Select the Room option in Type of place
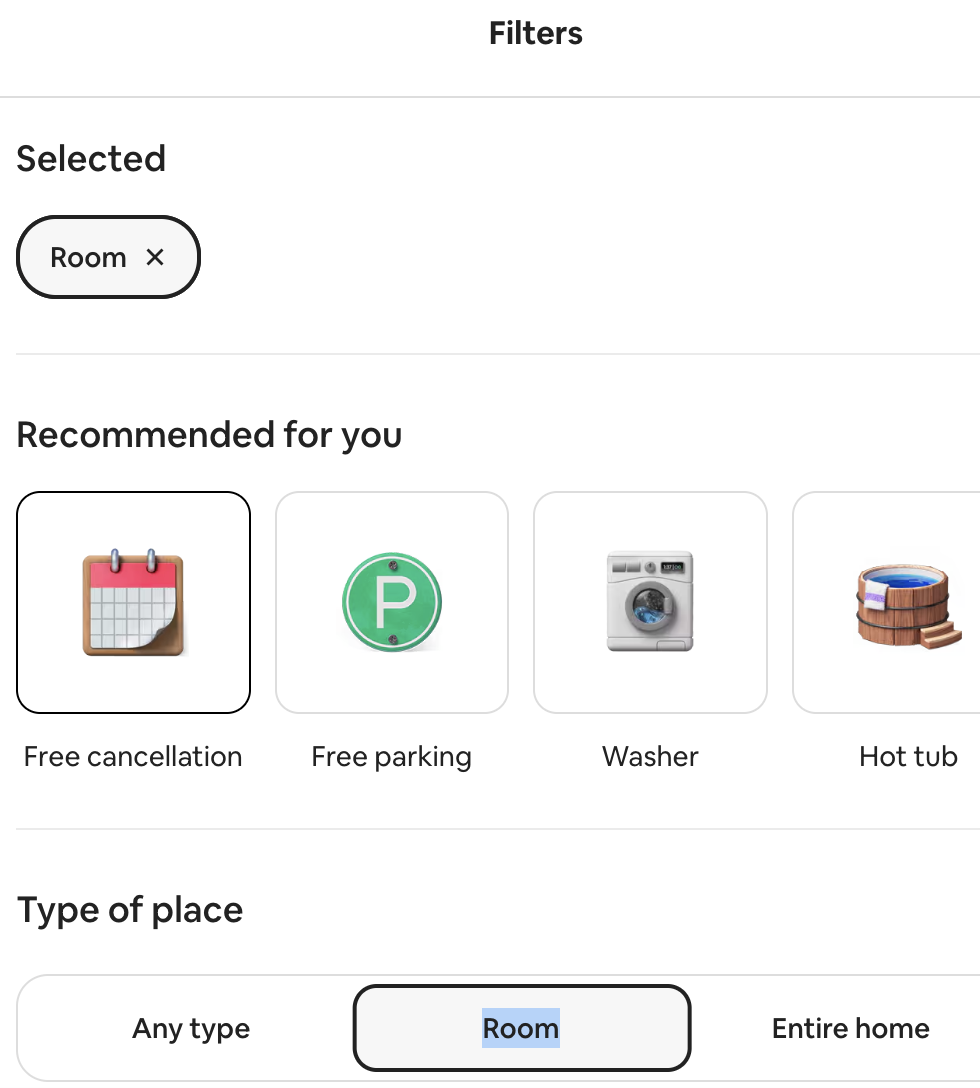The height and width of the screenshot is (1088, 980). point(521,1028)
